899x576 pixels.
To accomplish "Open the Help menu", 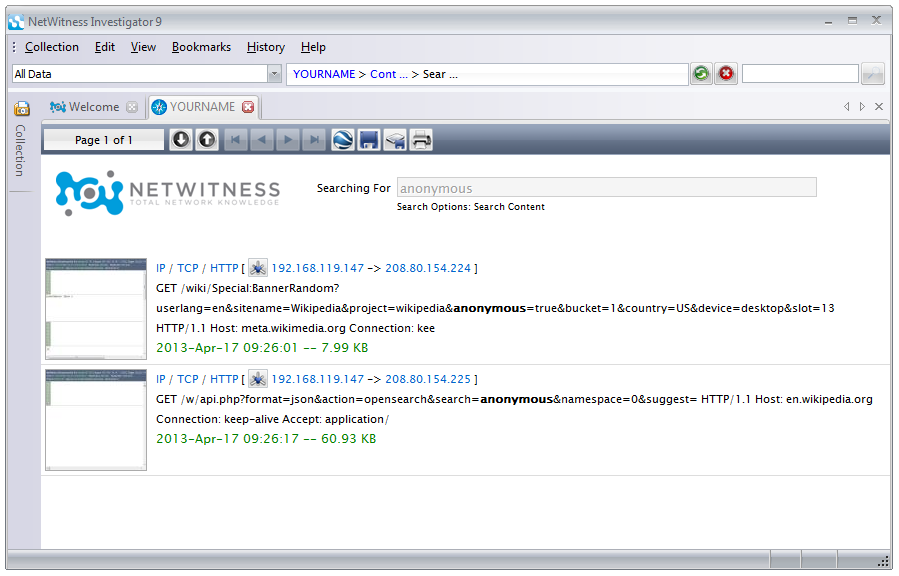I will tap(313, 47).
